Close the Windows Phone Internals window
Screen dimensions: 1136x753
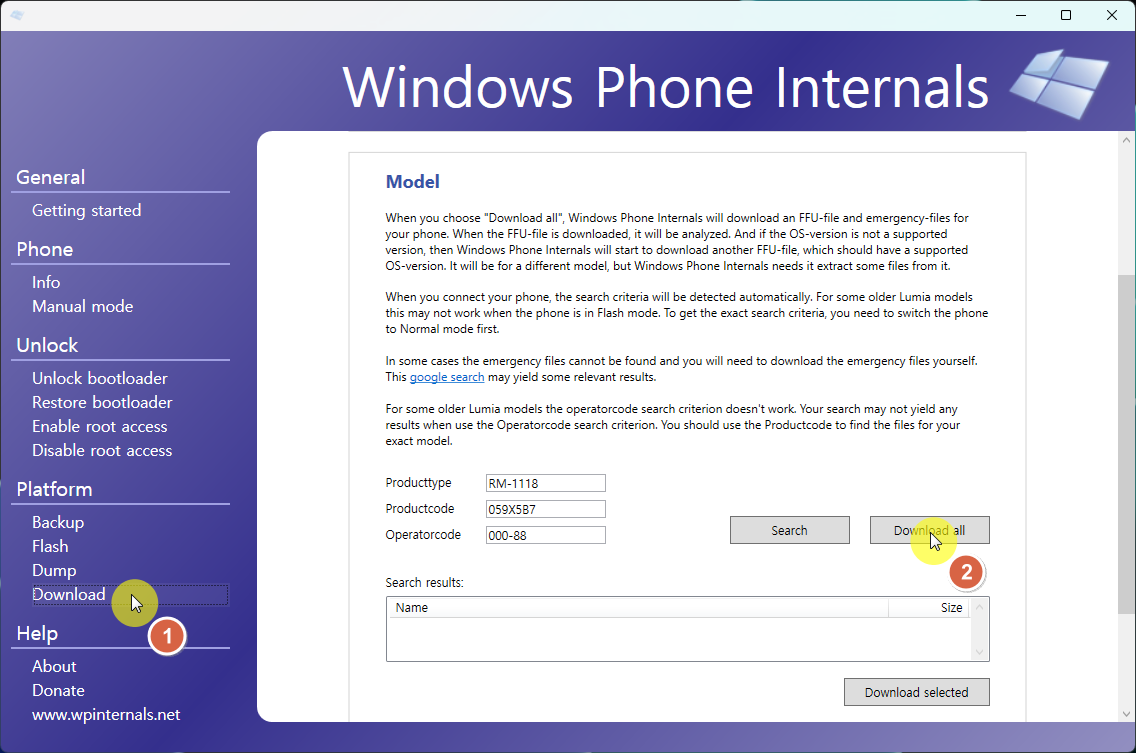click(x=1111, y=15)
